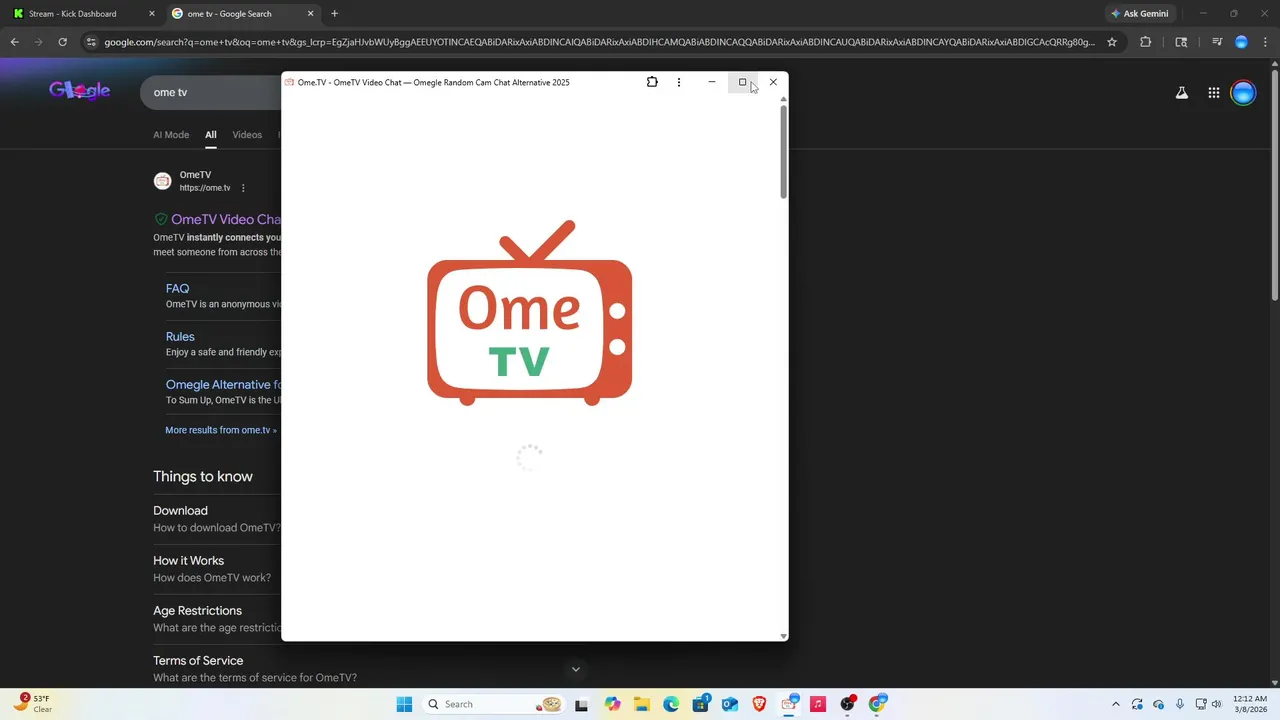1280x720 pixels.
Task: Expand the How it Works item
Action: tap(188, 560)
